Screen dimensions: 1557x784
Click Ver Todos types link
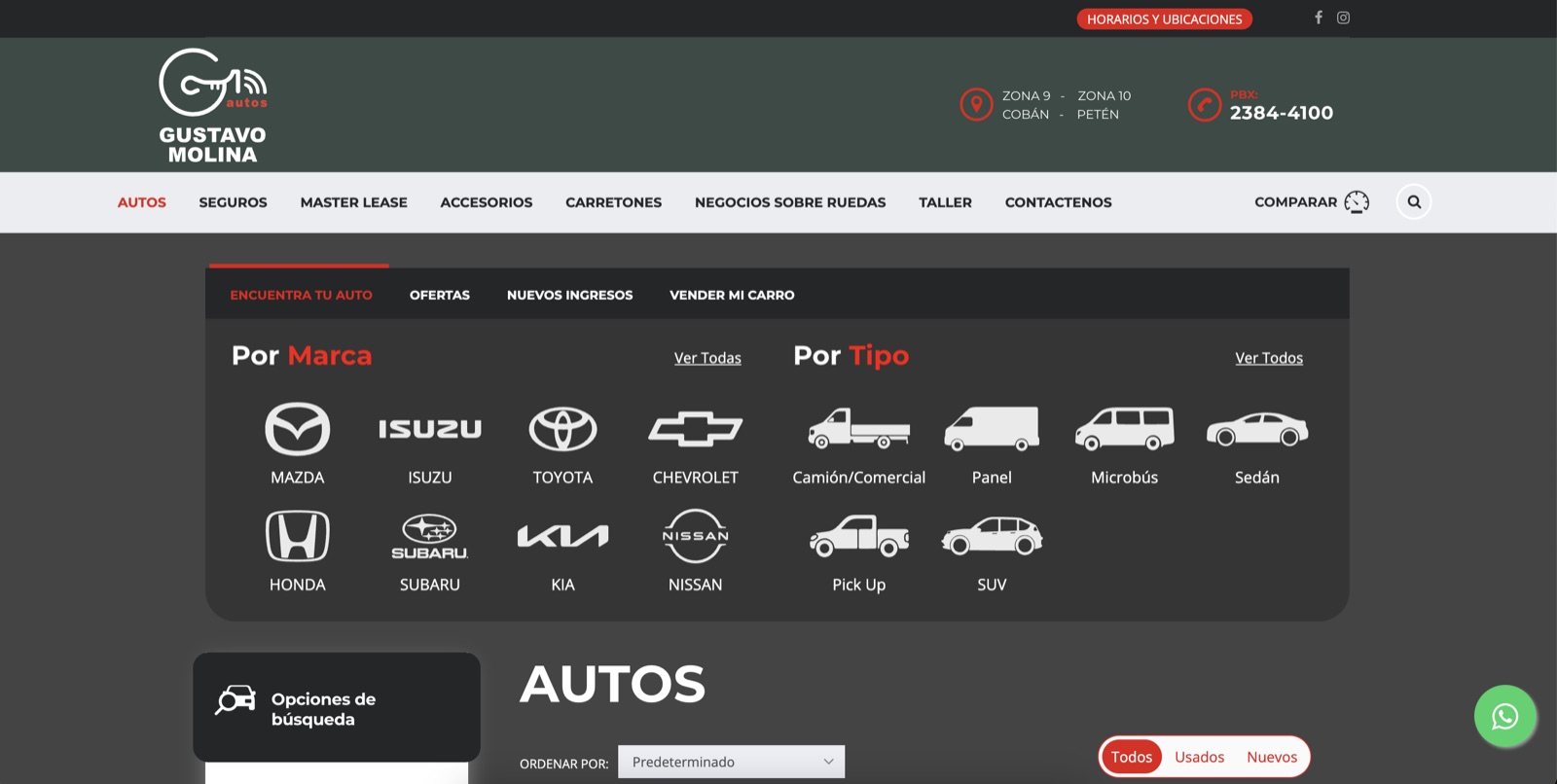tap(1269, 358)
